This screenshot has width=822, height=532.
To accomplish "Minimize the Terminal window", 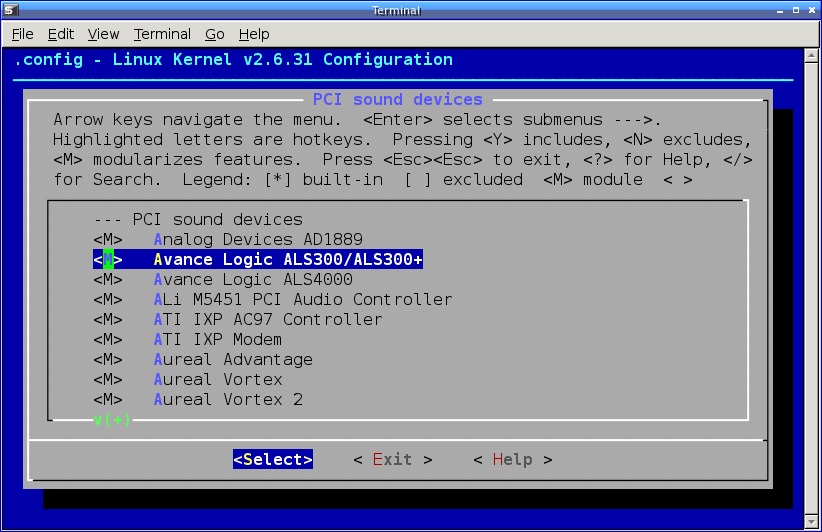I will click(x=780, y=10).
